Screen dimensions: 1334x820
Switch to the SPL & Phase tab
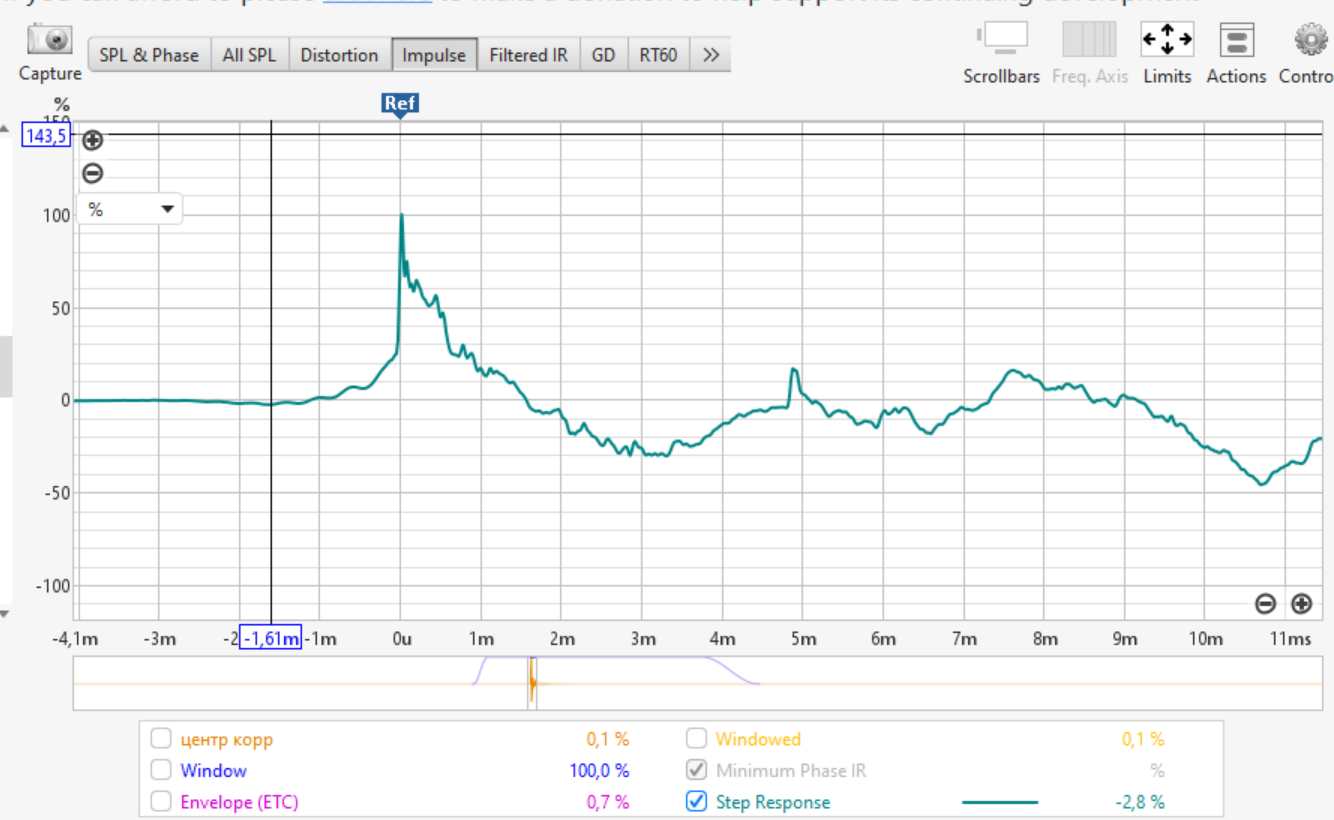[149, 55]
